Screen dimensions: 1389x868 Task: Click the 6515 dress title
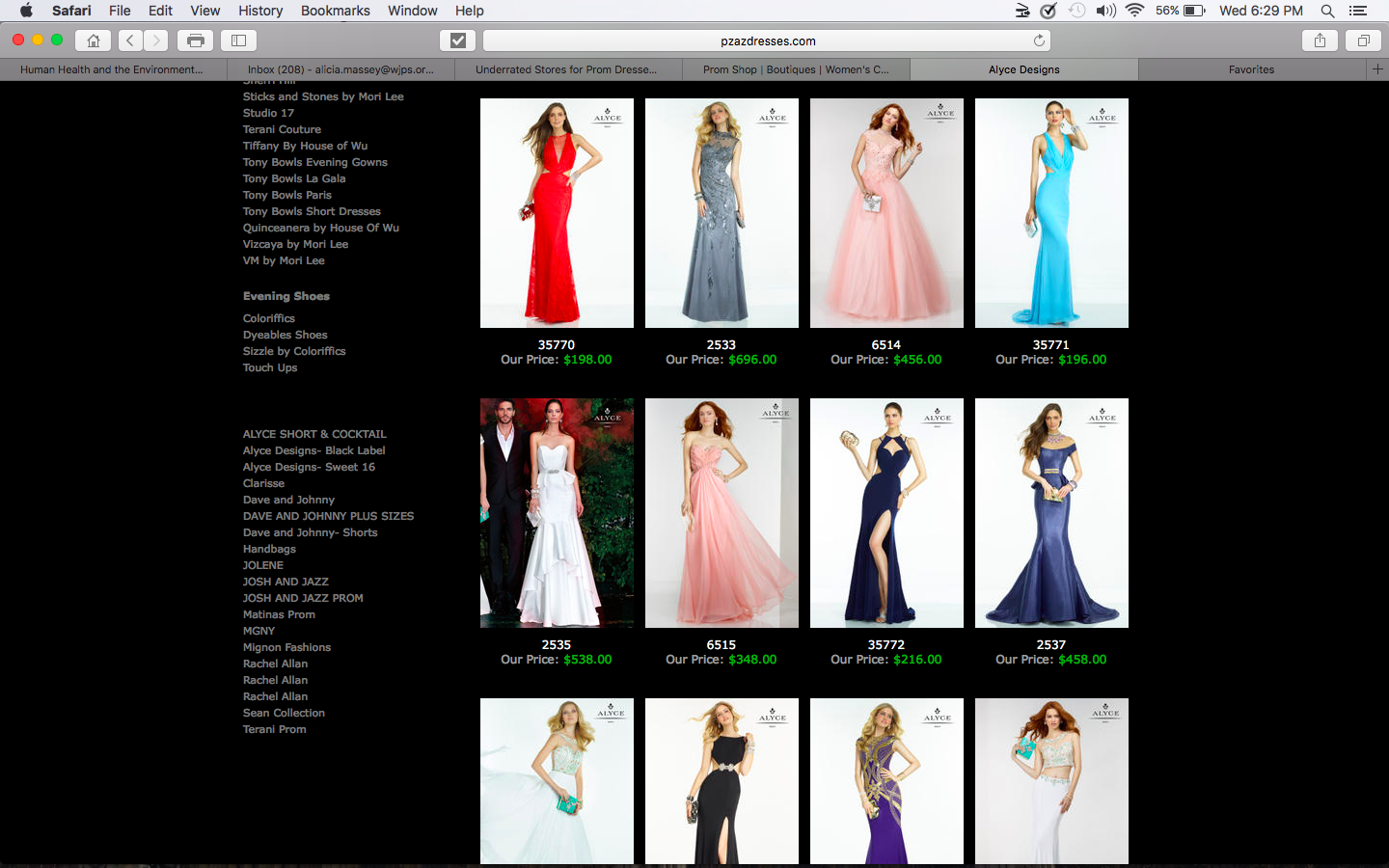pos(722,644)
